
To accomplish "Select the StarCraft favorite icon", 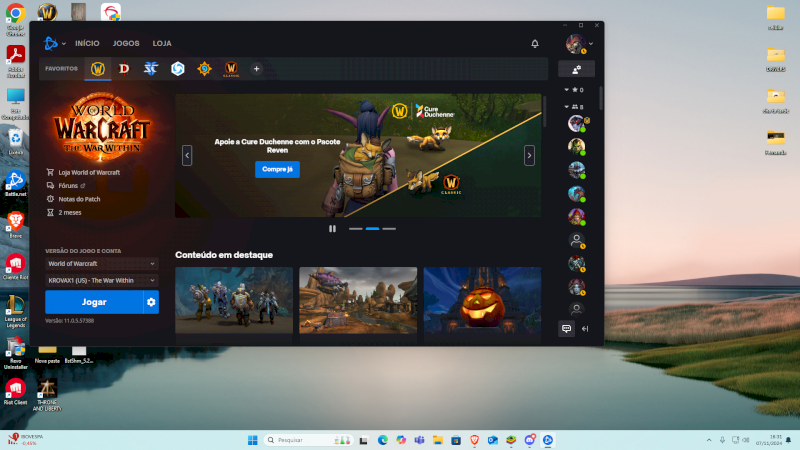I will tap(151, 68).
